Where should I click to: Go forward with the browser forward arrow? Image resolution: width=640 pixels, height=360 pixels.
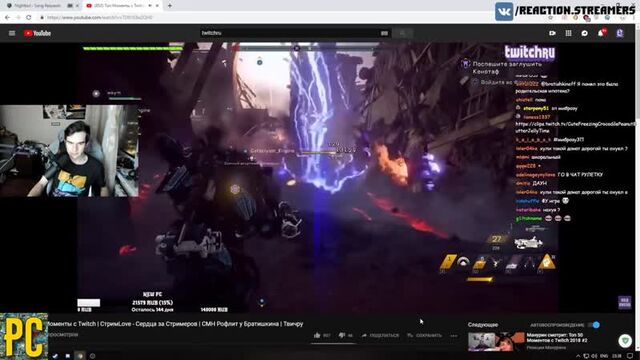18,18
